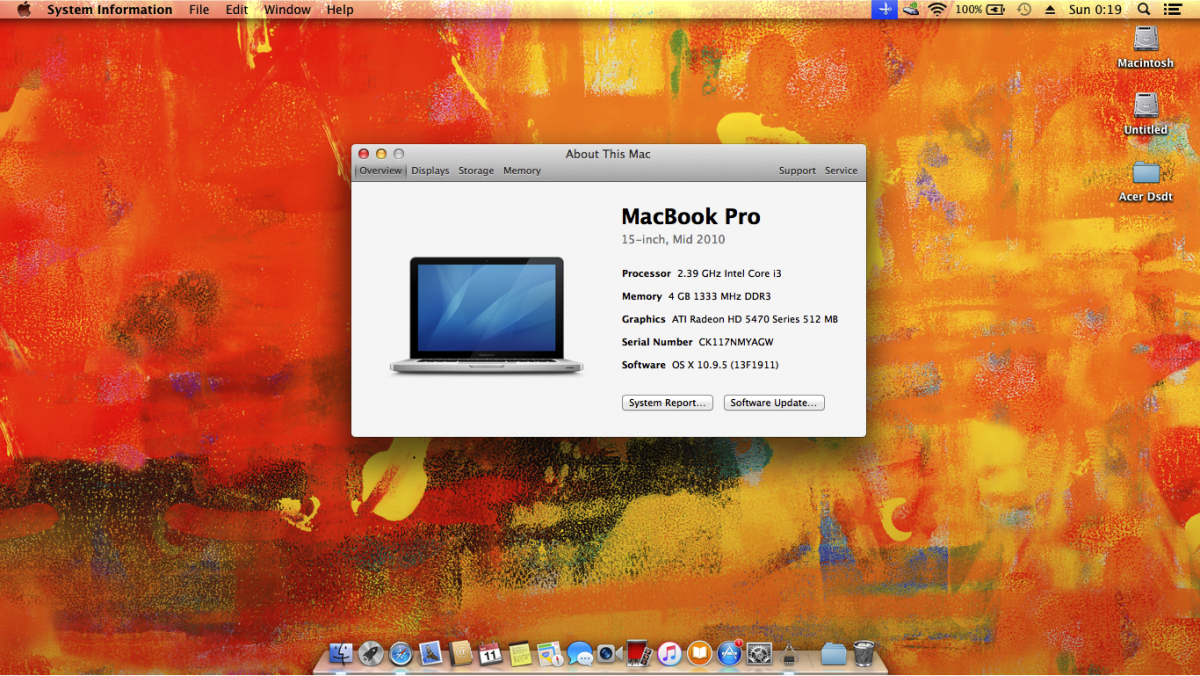Click the Wi-Fi status icon
1200x676 pixels.
point(937,9)
